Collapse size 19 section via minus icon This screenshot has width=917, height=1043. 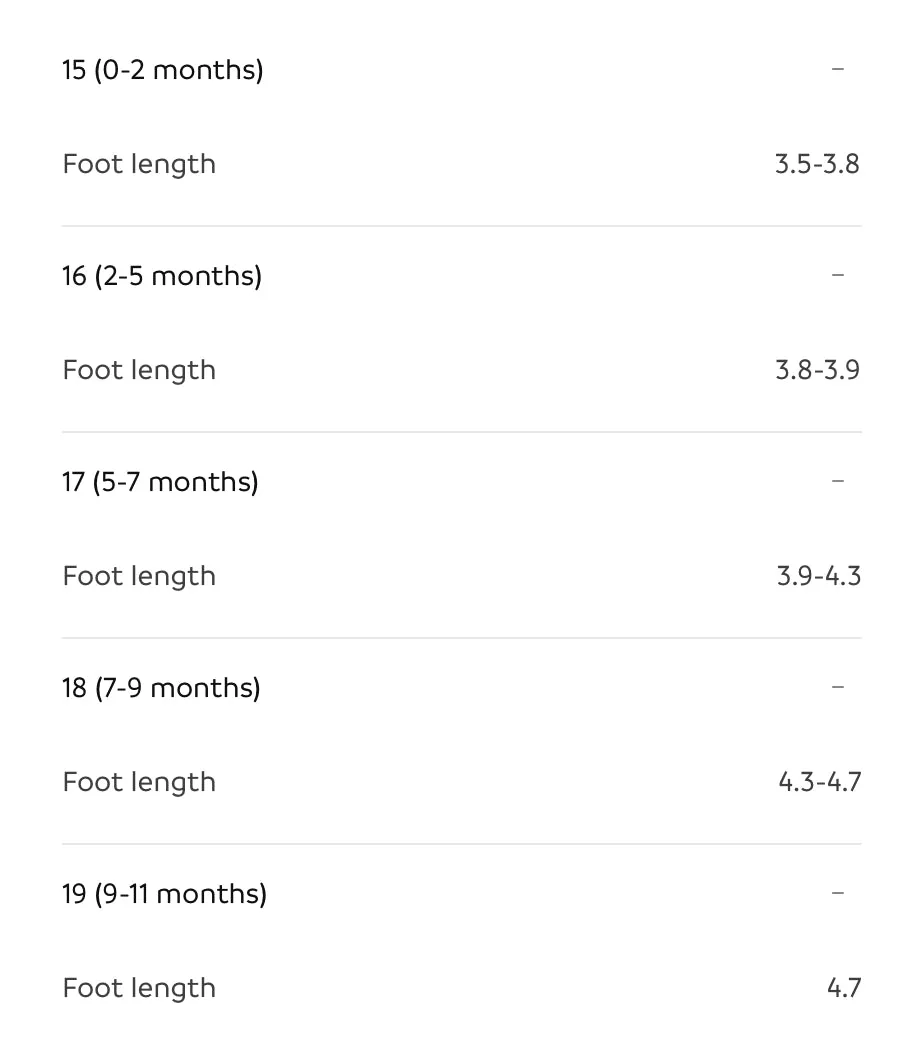point(837,893)
